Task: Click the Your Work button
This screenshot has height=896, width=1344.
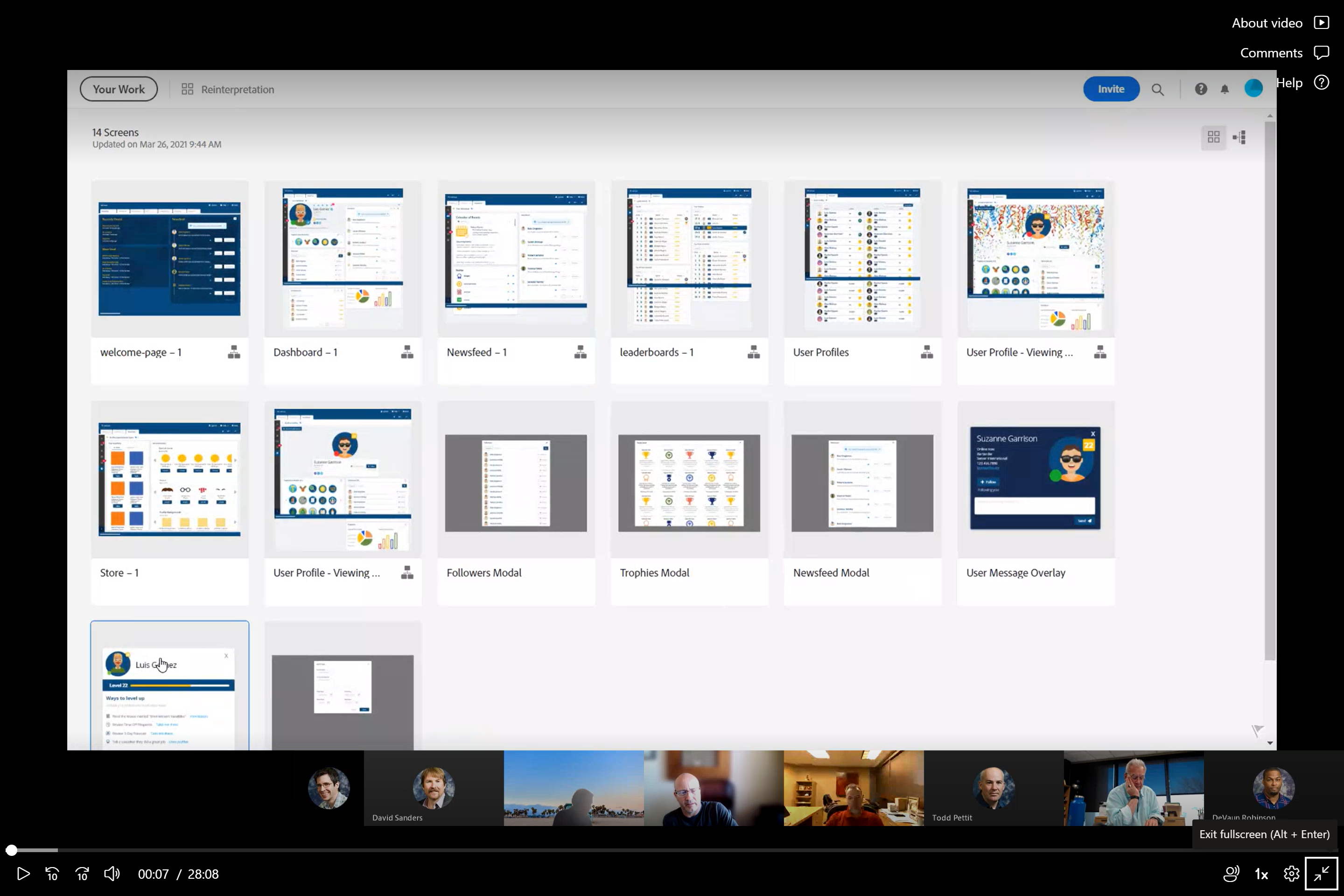Action: click(119, 89)
